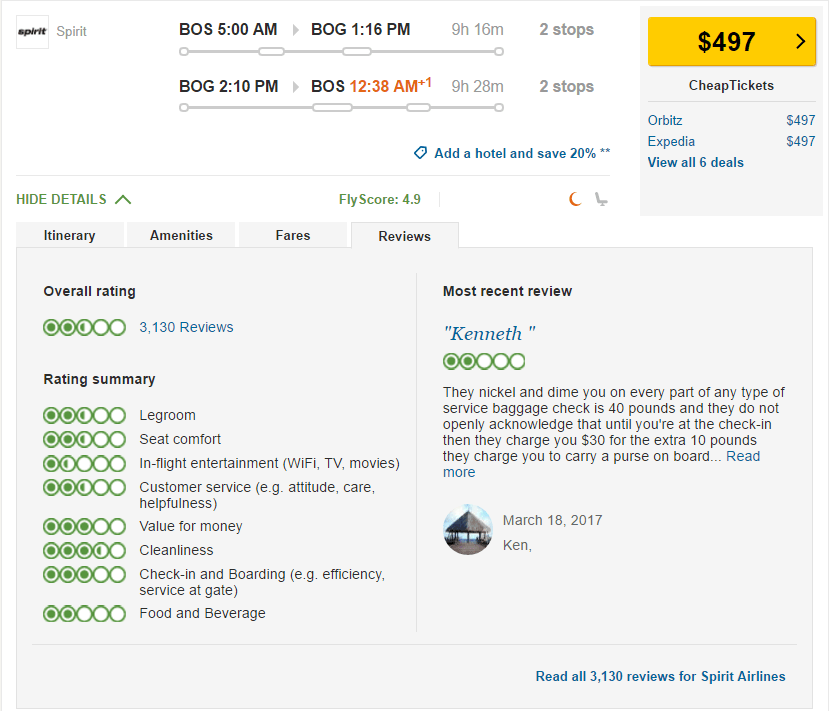The width and height of the screenshot is (829, 711).
Task: Click the March 18, 2017 review date
Action: coord(552,520)
